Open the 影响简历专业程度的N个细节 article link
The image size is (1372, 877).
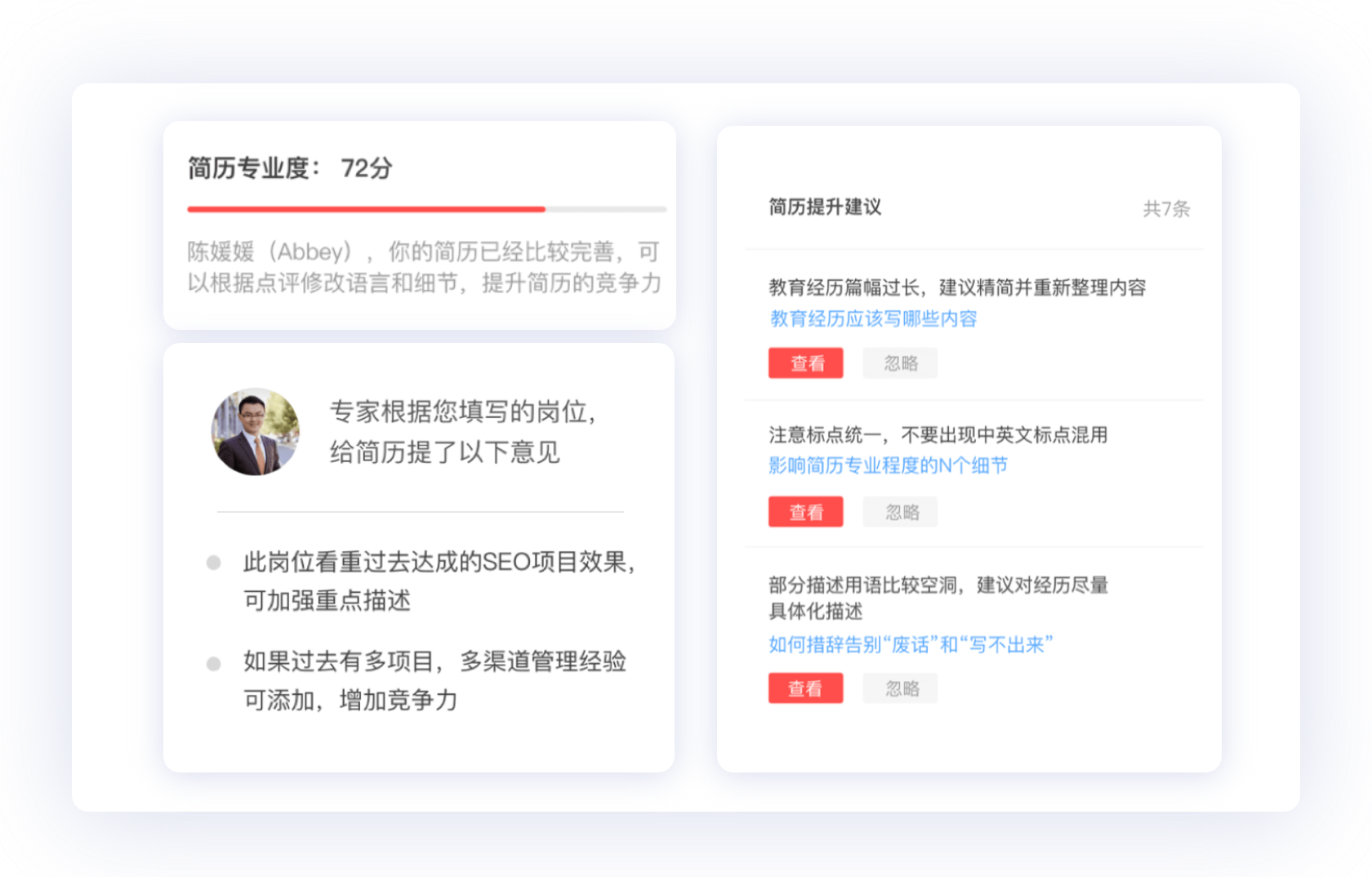(x=887, y=465)
